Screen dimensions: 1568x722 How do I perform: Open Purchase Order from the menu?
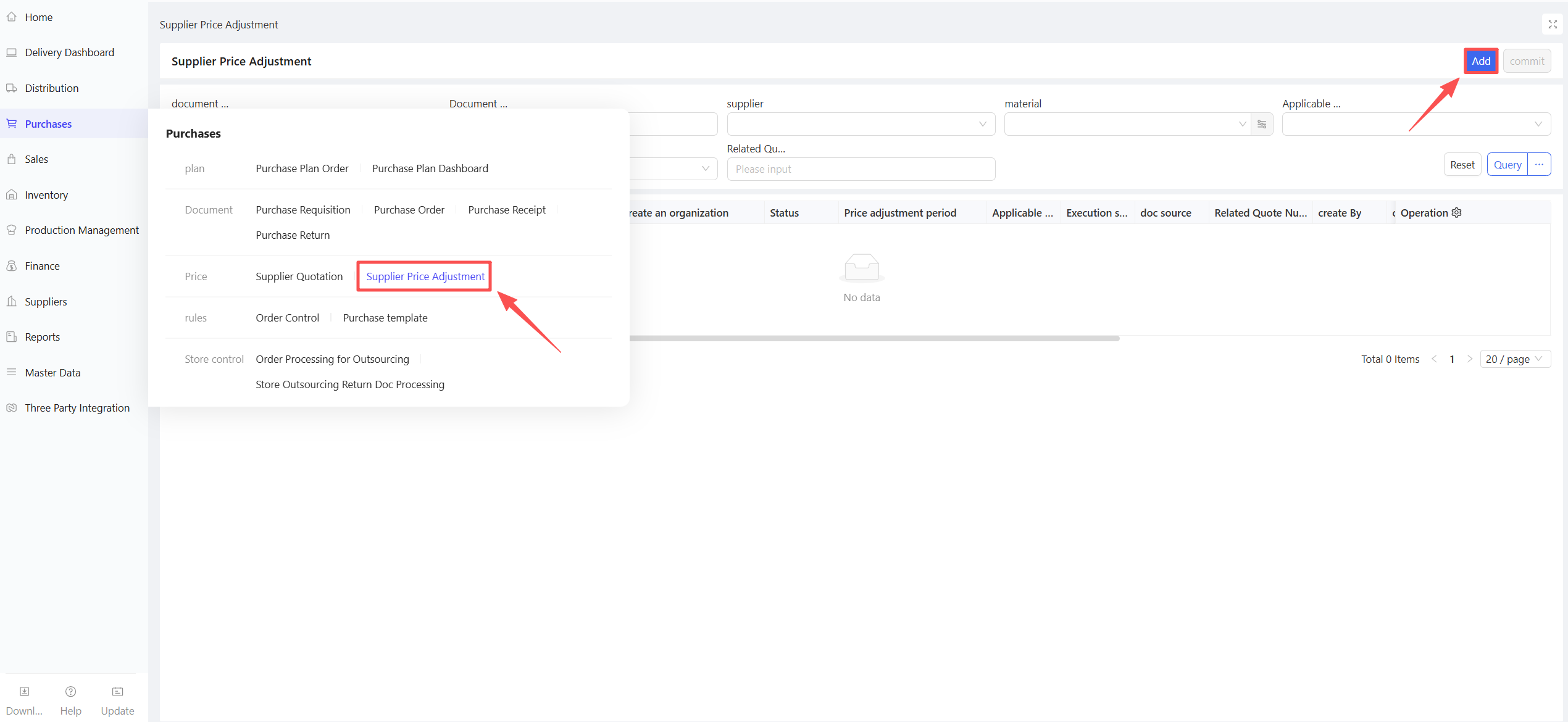click(x=409, y=210)
